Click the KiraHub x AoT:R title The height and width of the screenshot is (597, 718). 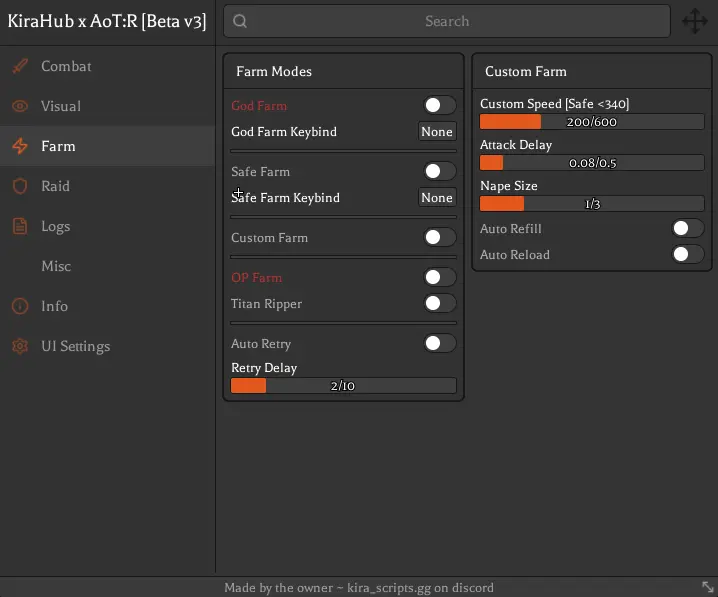[107, 21]
